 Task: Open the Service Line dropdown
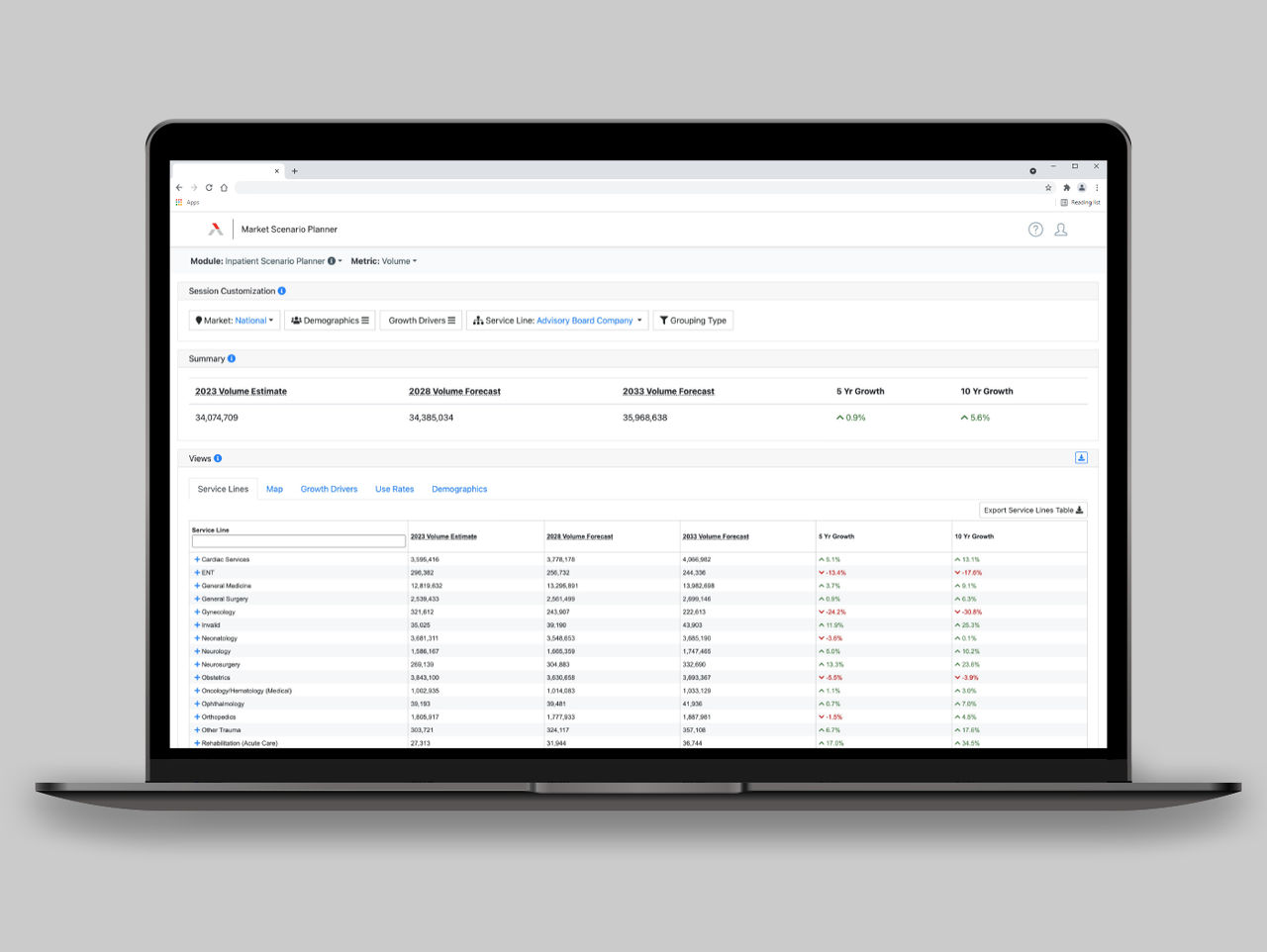557,321
